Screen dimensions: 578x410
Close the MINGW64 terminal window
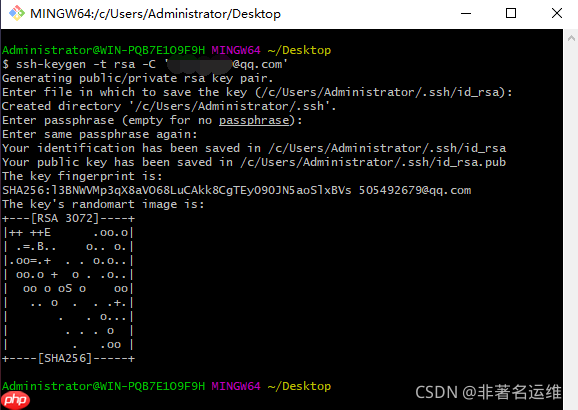click(557, 14)
